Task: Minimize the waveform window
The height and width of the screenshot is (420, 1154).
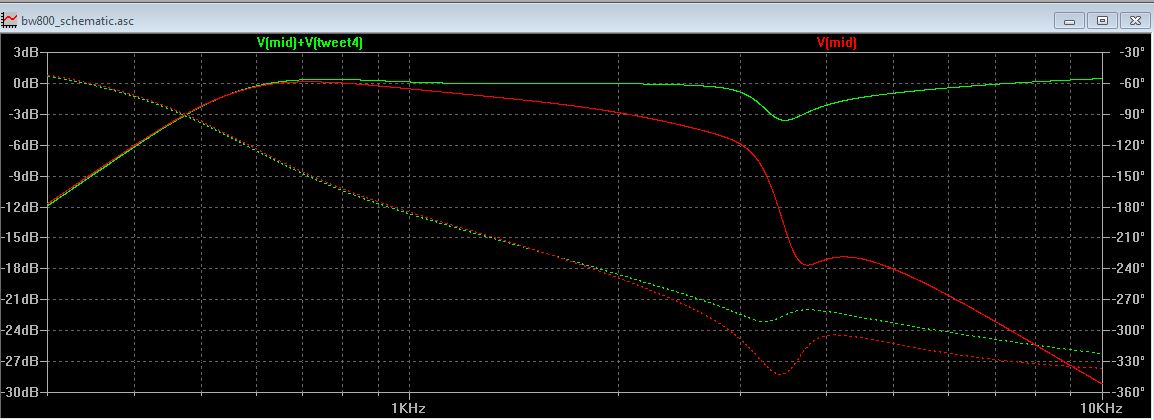Action: (1069, 21)
